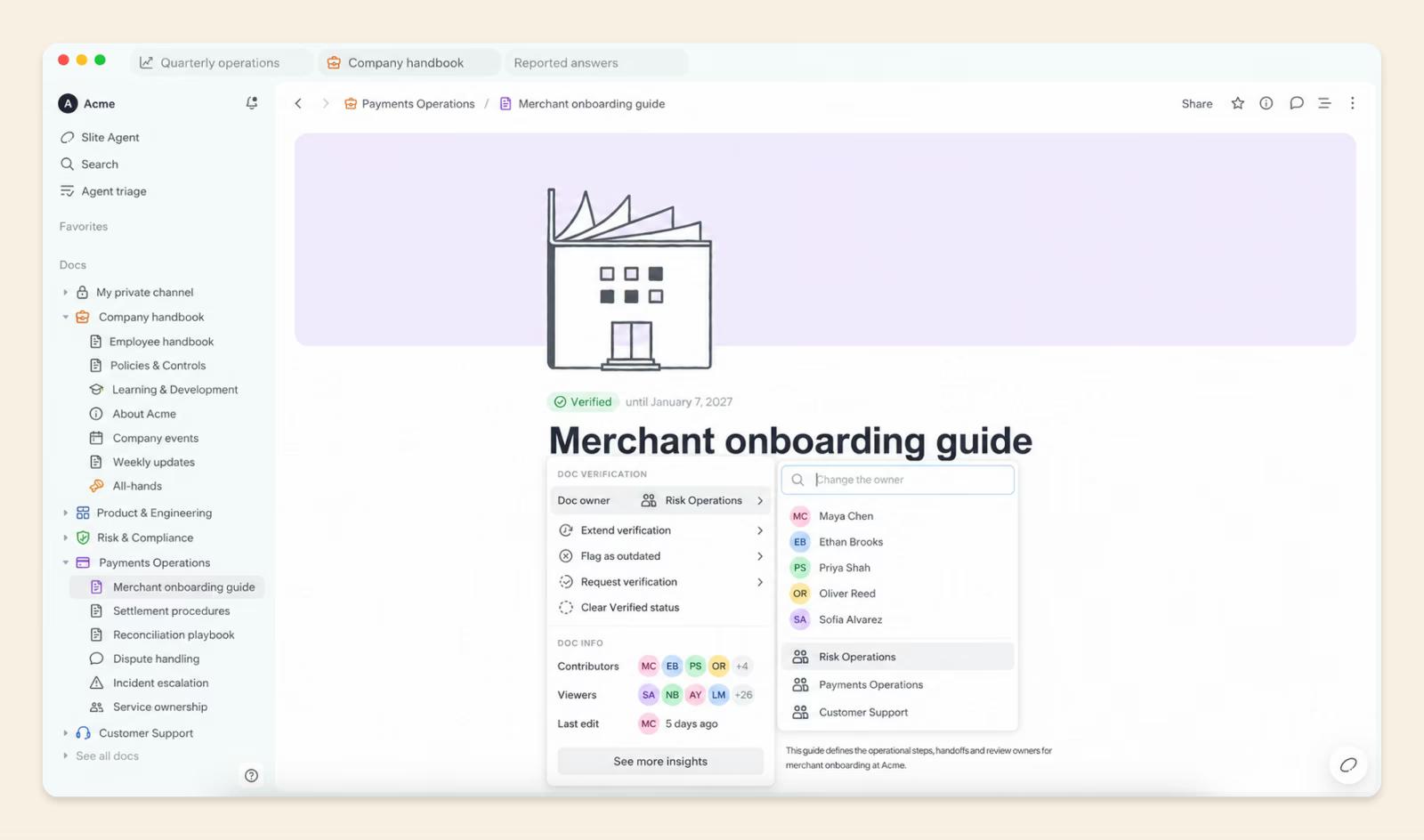1424x840 pixels.
Task: Open Agent triage in sidebar
Action: pos(103,190)
